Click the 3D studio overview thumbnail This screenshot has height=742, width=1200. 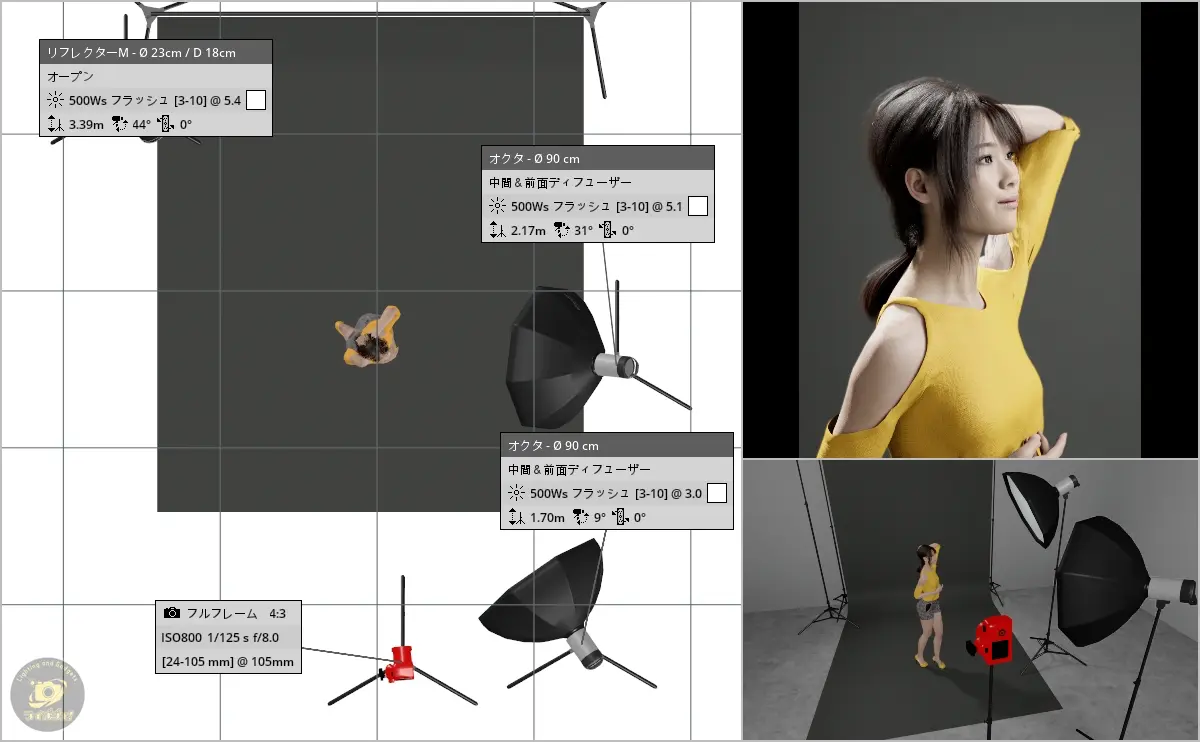pyautogui.click(x=970, y=600)
